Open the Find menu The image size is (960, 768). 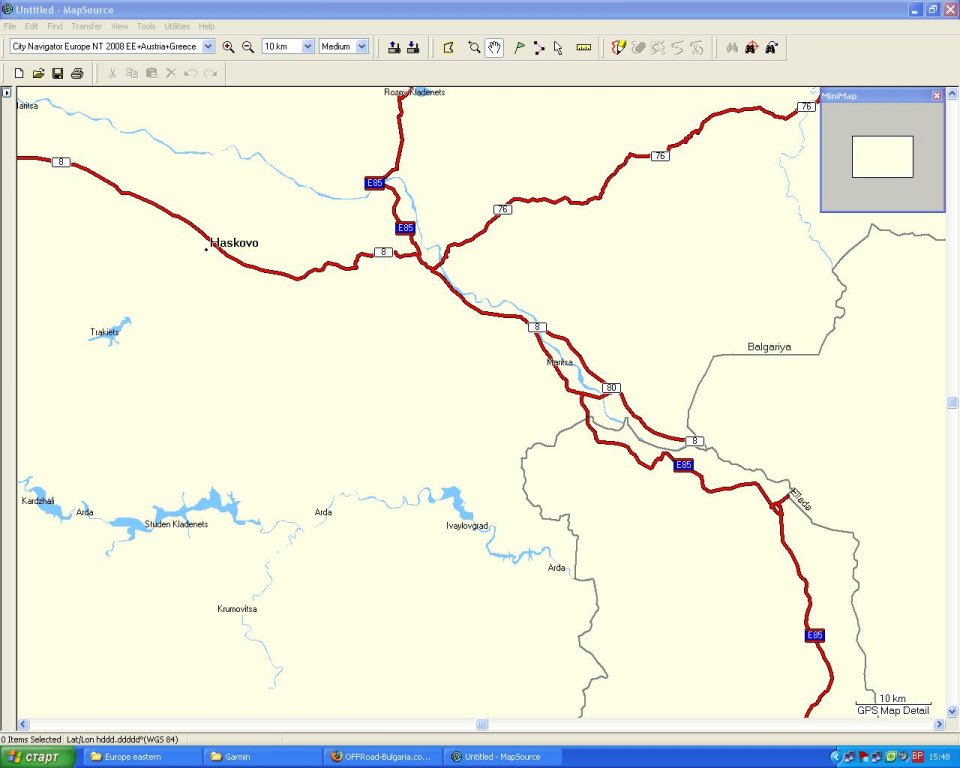[55, 26]
